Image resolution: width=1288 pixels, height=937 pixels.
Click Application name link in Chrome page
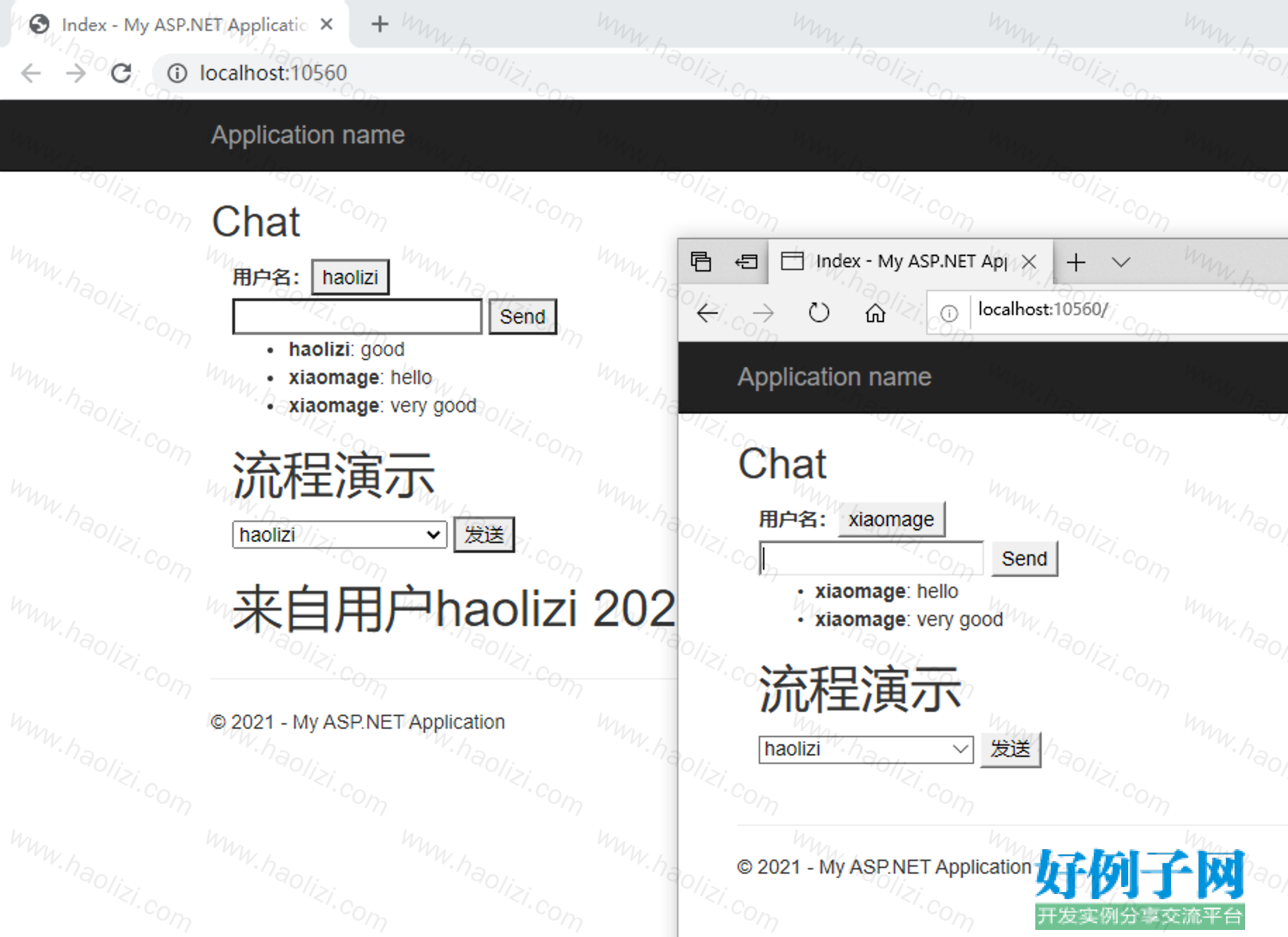pos(308,134)
